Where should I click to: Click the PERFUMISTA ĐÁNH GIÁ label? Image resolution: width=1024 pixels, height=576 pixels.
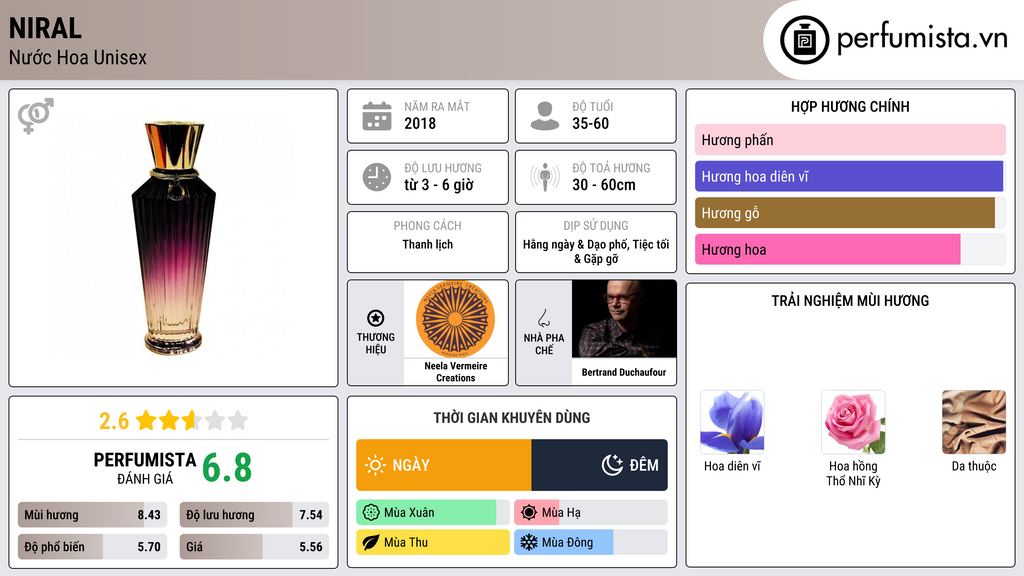(x=145, y=468)
